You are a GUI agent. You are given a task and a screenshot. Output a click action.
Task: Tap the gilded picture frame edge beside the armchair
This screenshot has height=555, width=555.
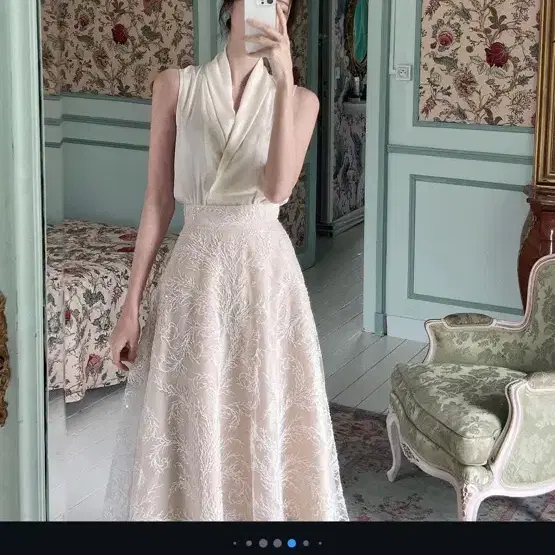pos(545,96)
